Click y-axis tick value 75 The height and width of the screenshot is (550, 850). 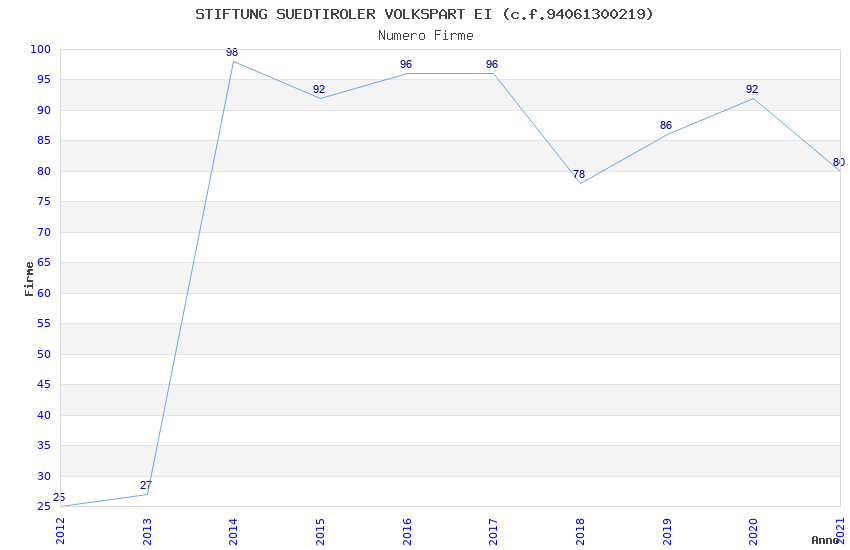pos(44,202)
